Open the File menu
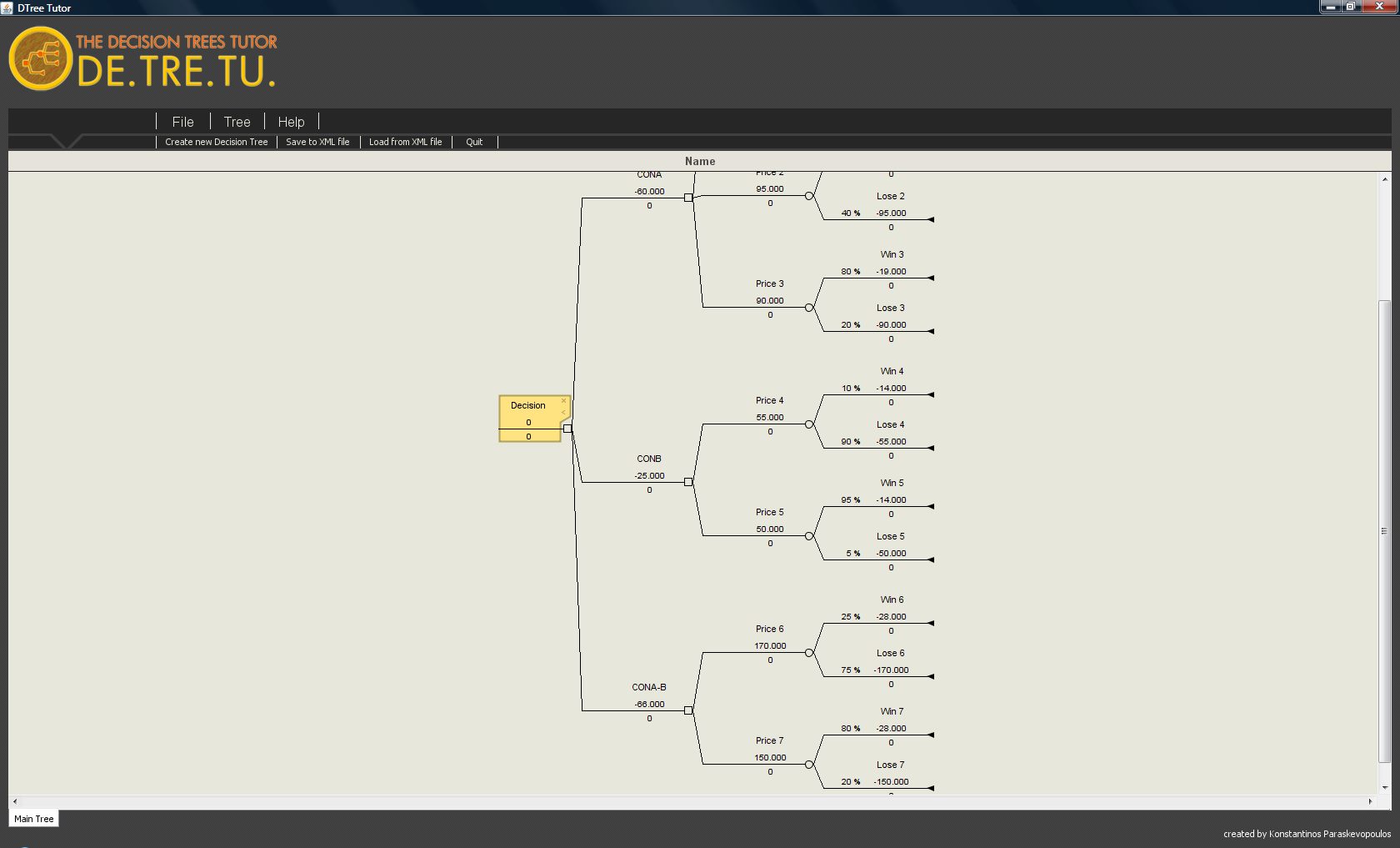Viewport: 1400px width, 848px height. (x=182, y=122)
